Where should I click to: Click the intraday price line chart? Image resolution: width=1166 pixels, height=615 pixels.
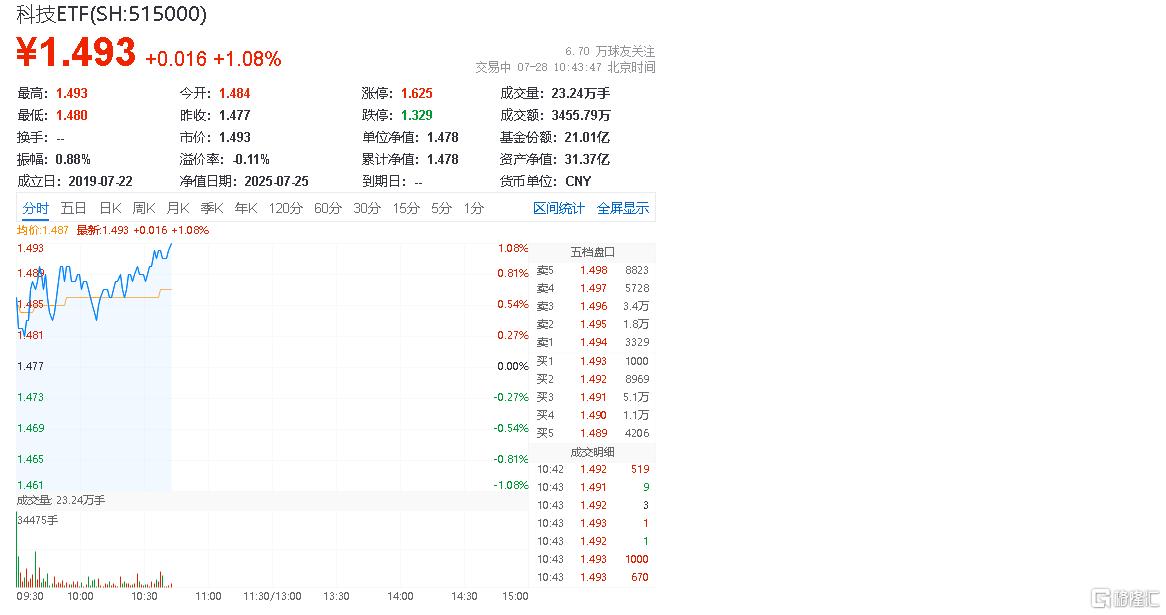point(272,366)
